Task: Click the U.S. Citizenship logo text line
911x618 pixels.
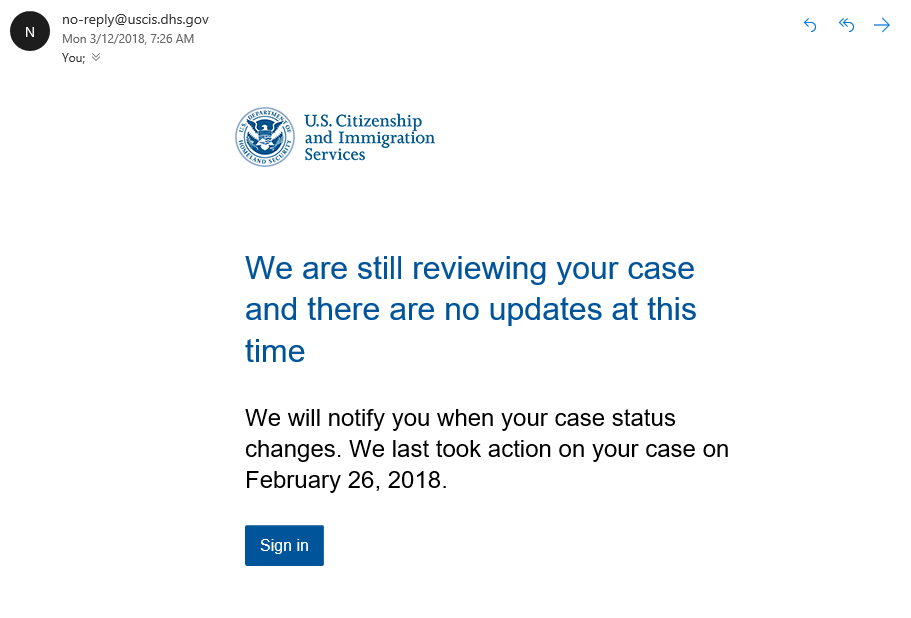Action: coord(363,121)
